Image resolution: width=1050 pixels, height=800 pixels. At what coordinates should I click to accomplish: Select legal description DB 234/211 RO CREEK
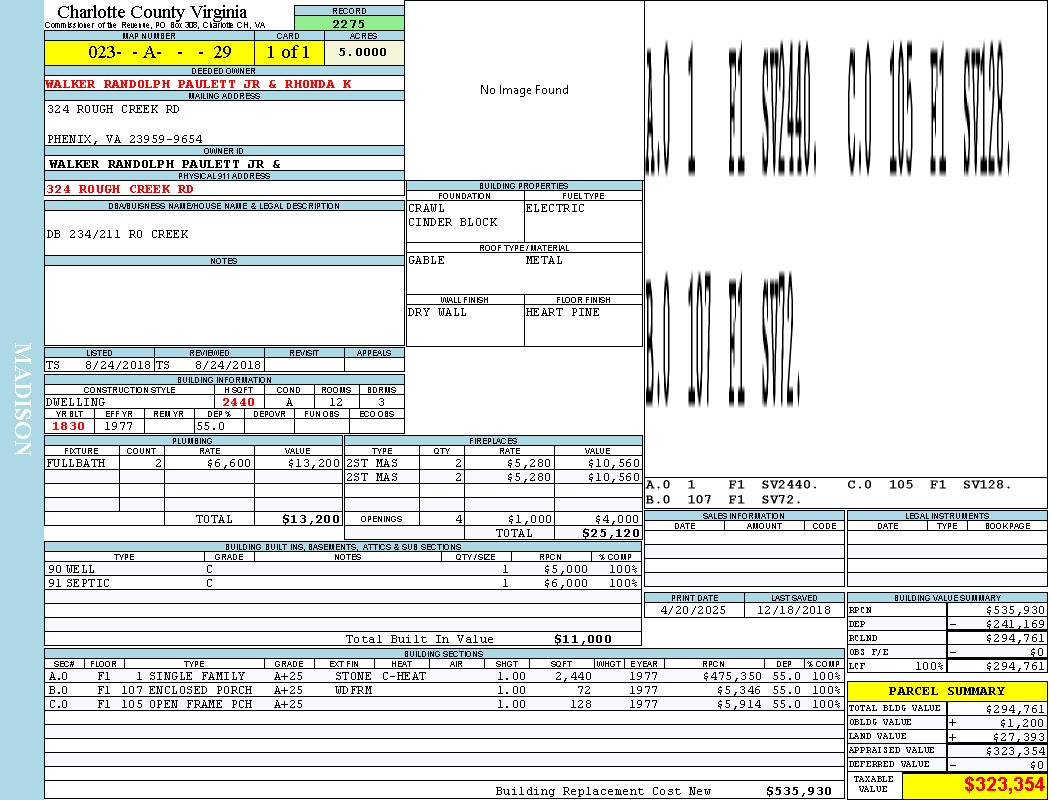[x=117, y=234]
